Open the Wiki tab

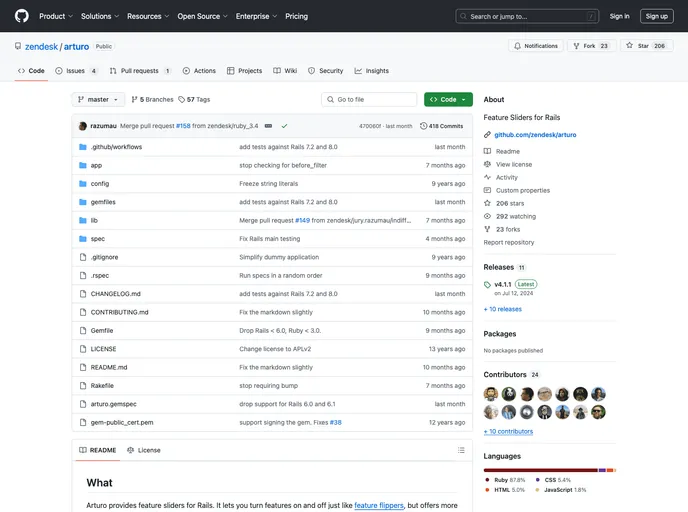(285, 71)
